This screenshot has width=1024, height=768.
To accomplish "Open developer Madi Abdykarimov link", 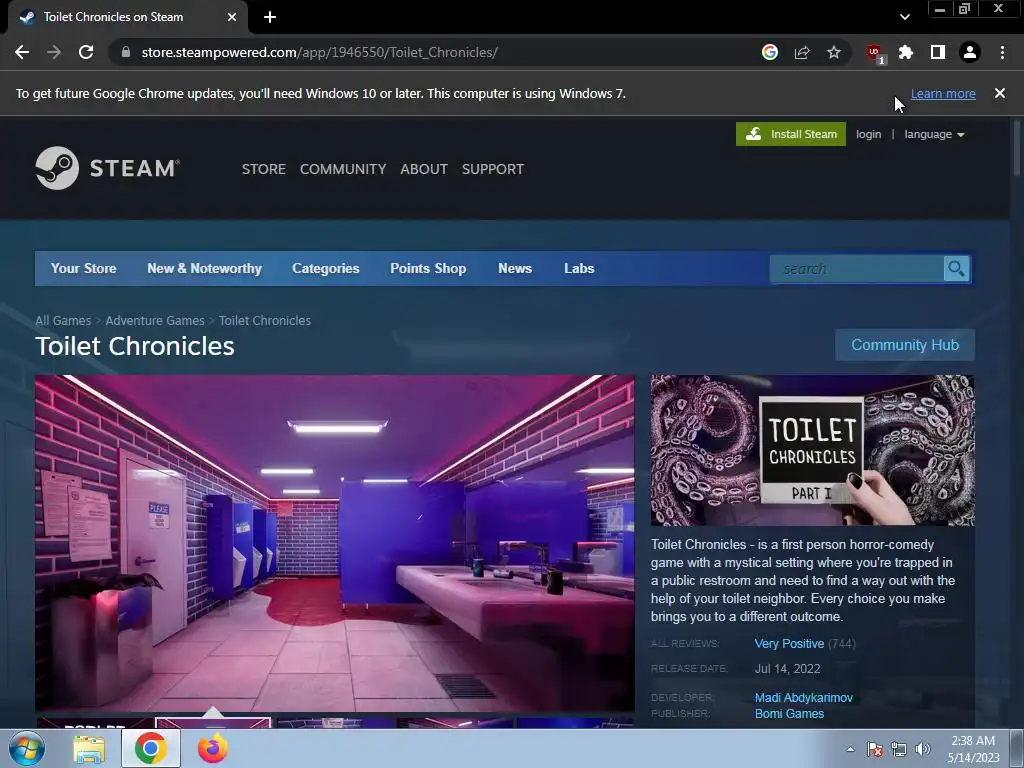I will pos(803,697).
